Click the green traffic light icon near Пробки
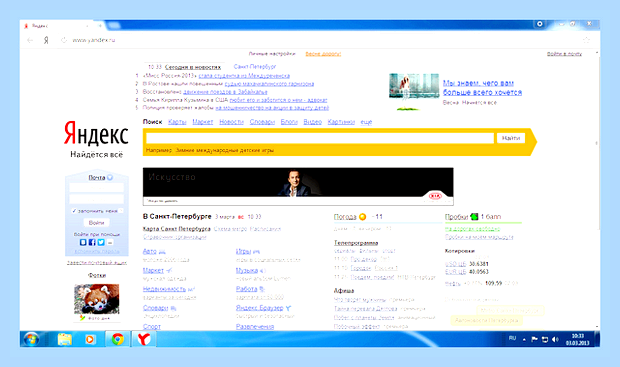Image resolution: width=620 pixels, height=367 pixels. point(474,217)
